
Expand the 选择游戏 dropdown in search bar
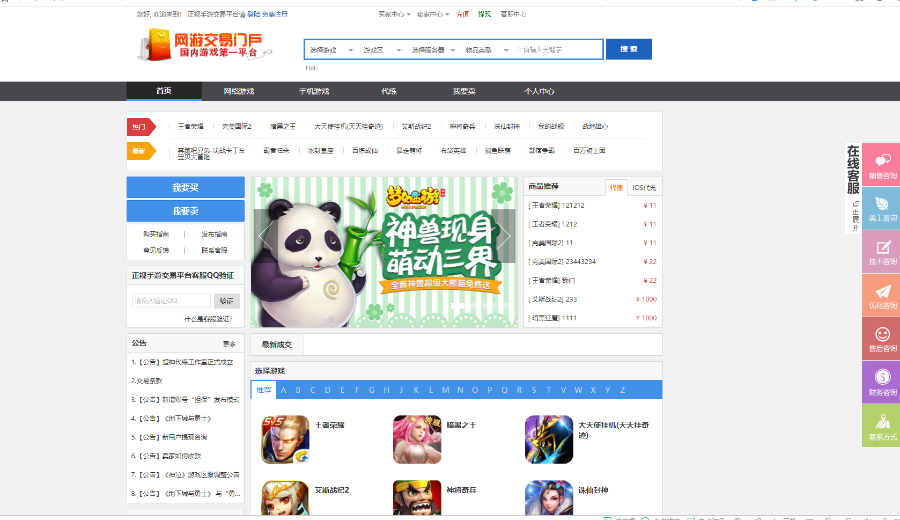331,50
